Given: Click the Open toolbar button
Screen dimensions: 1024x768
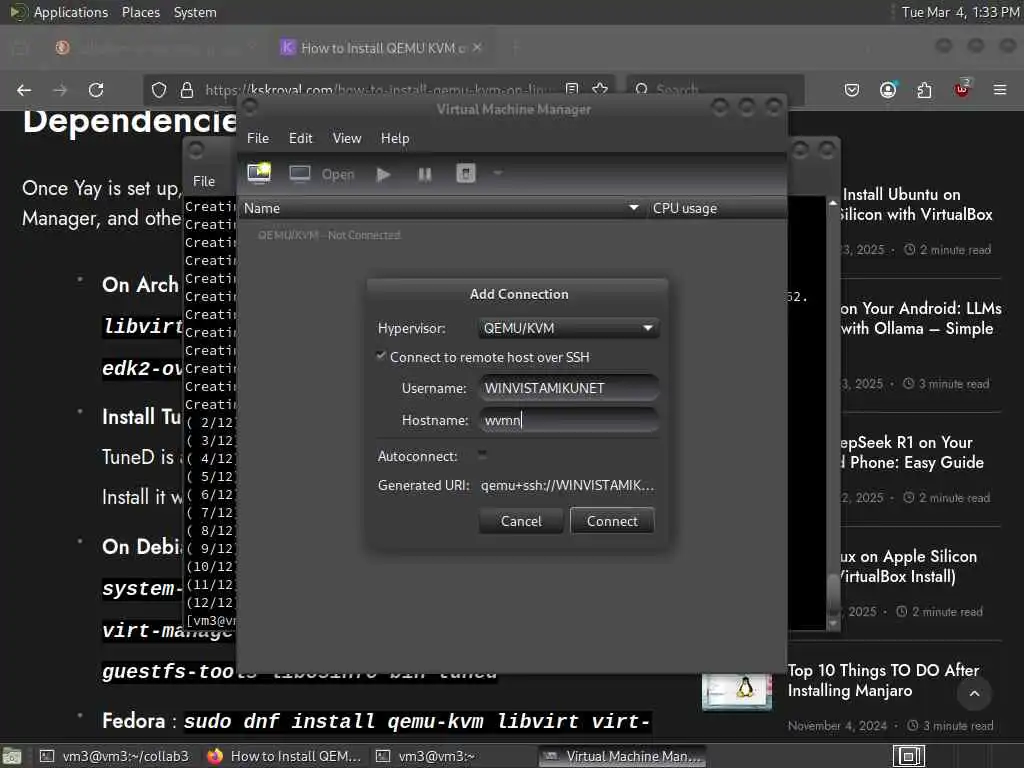Looking at the screenshot, I should coord(338,174).
